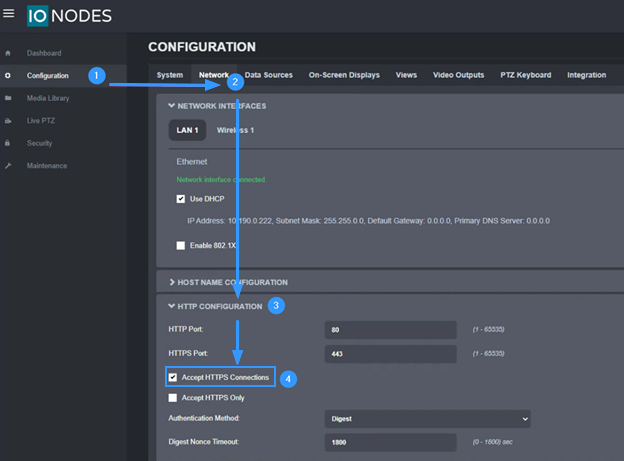Uncheck the Use DHCP checkbox

(x=181, y=199)
